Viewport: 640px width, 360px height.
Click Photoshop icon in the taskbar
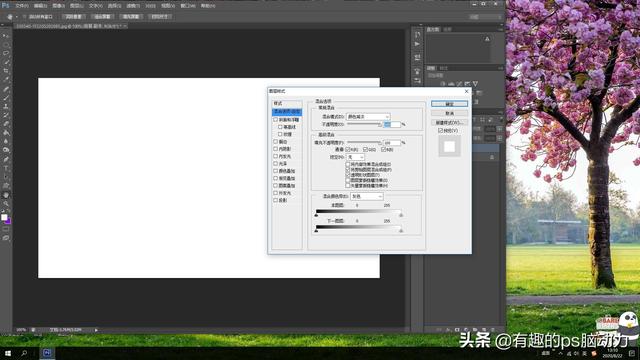tap(47, 353)
